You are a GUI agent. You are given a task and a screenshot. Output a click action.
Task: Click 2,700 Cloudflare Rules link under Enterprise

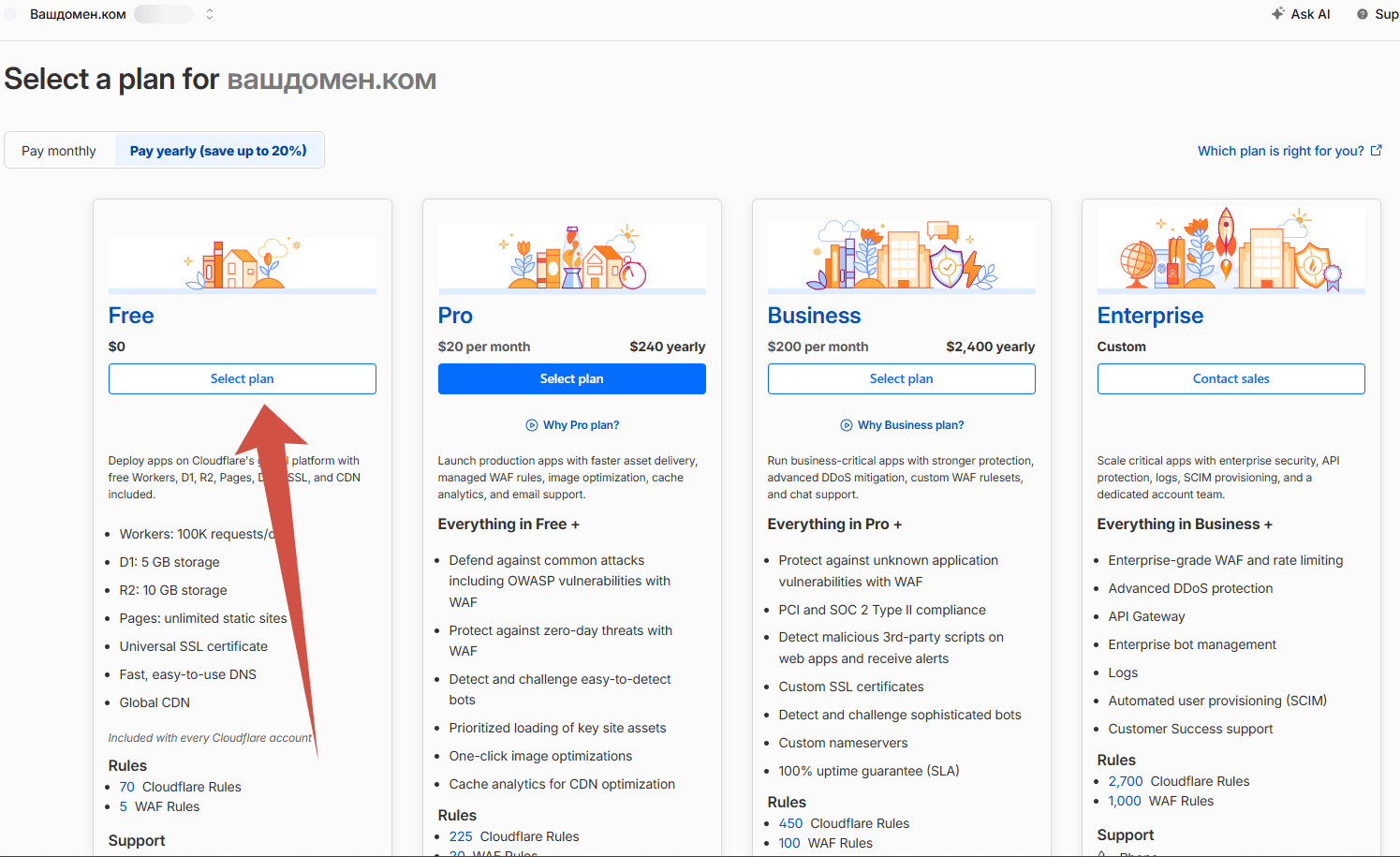(x=1126, y=781)
